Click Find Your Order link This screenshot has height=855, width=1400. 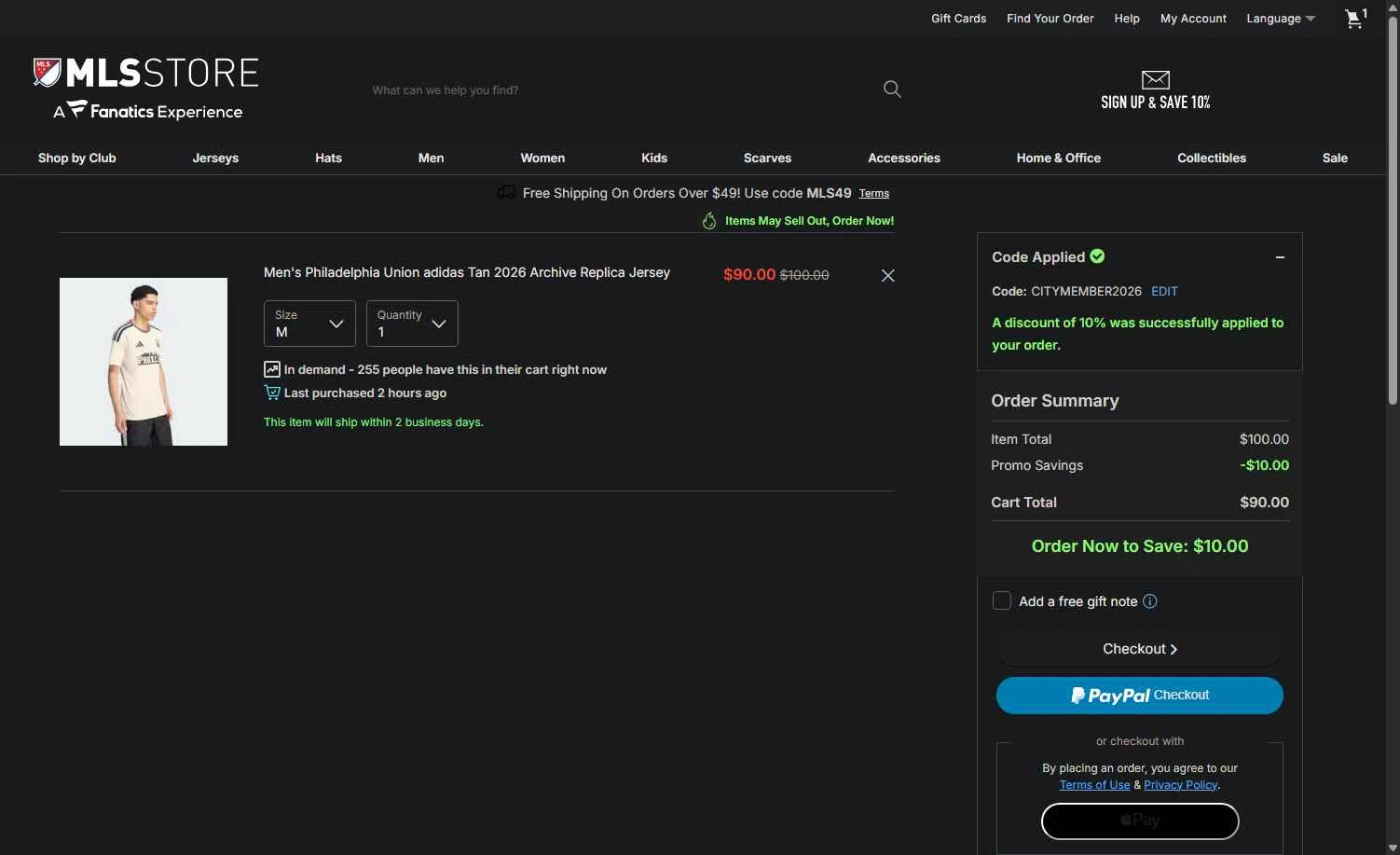coord(1050,19)
